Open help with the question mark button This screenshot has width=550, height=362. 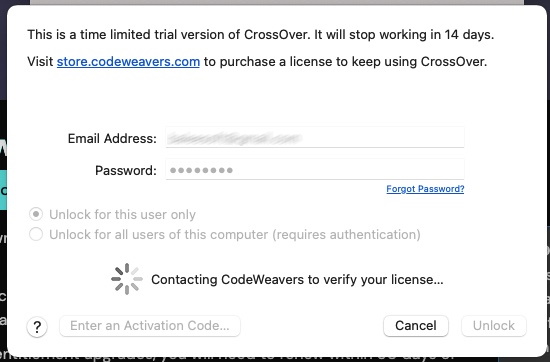pos(37,327)
